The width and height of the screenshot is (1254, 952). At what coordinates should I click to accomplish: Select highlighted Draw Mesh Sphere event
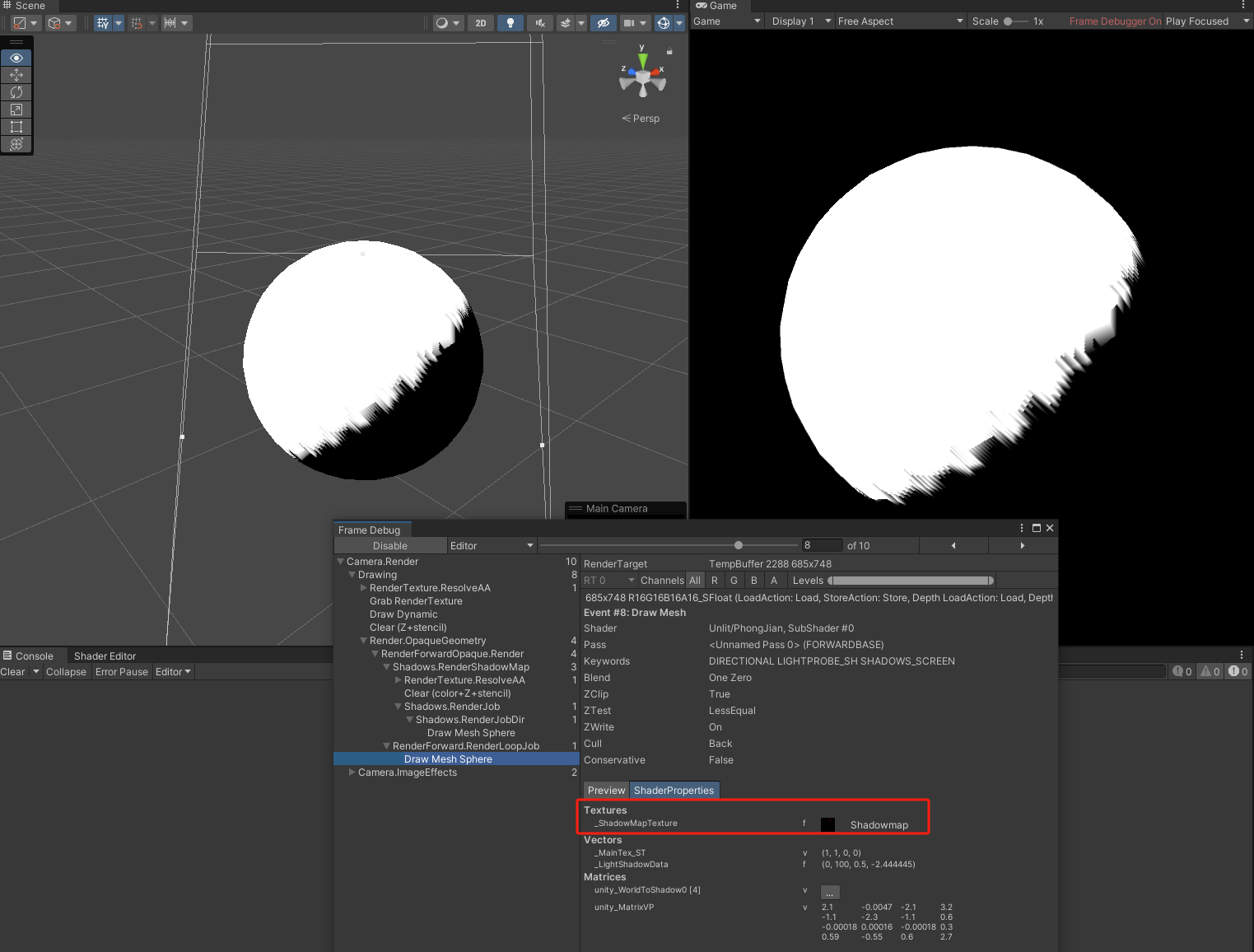[x=456, y=759]
